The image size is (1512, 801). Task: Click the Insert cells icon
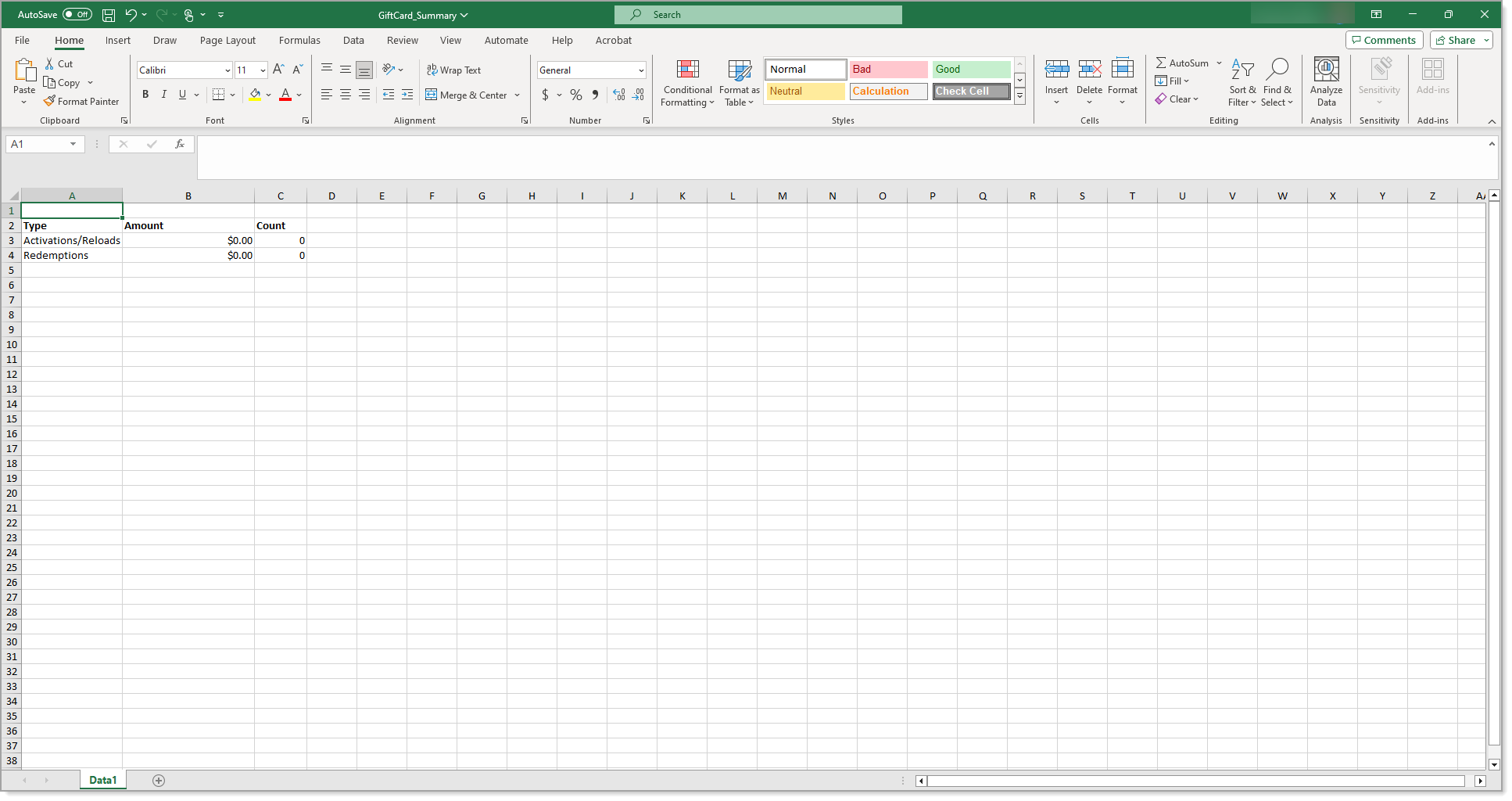tap(1057, 70)
